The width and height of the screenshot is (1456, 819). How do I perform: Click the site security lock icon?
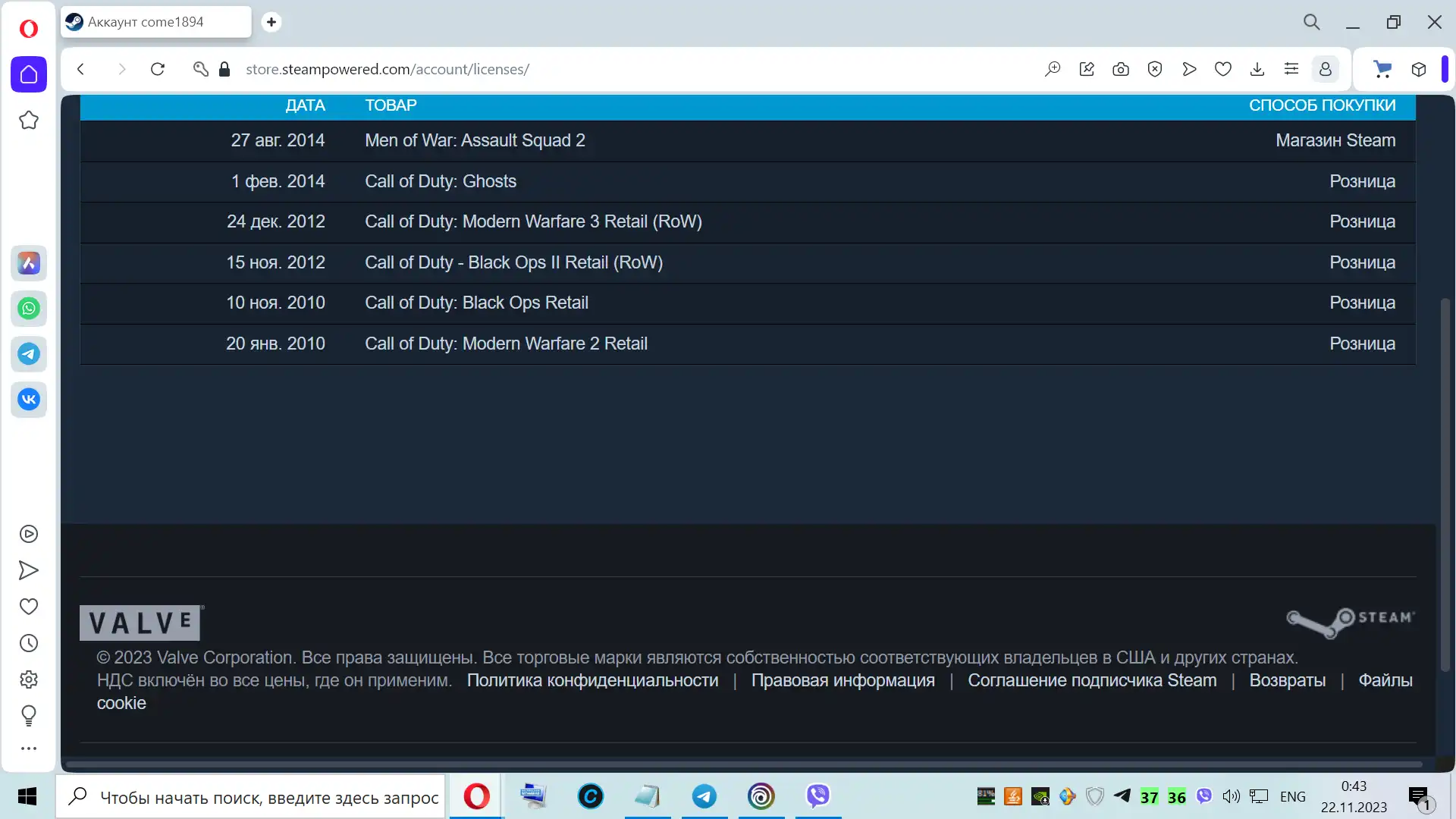224,69
